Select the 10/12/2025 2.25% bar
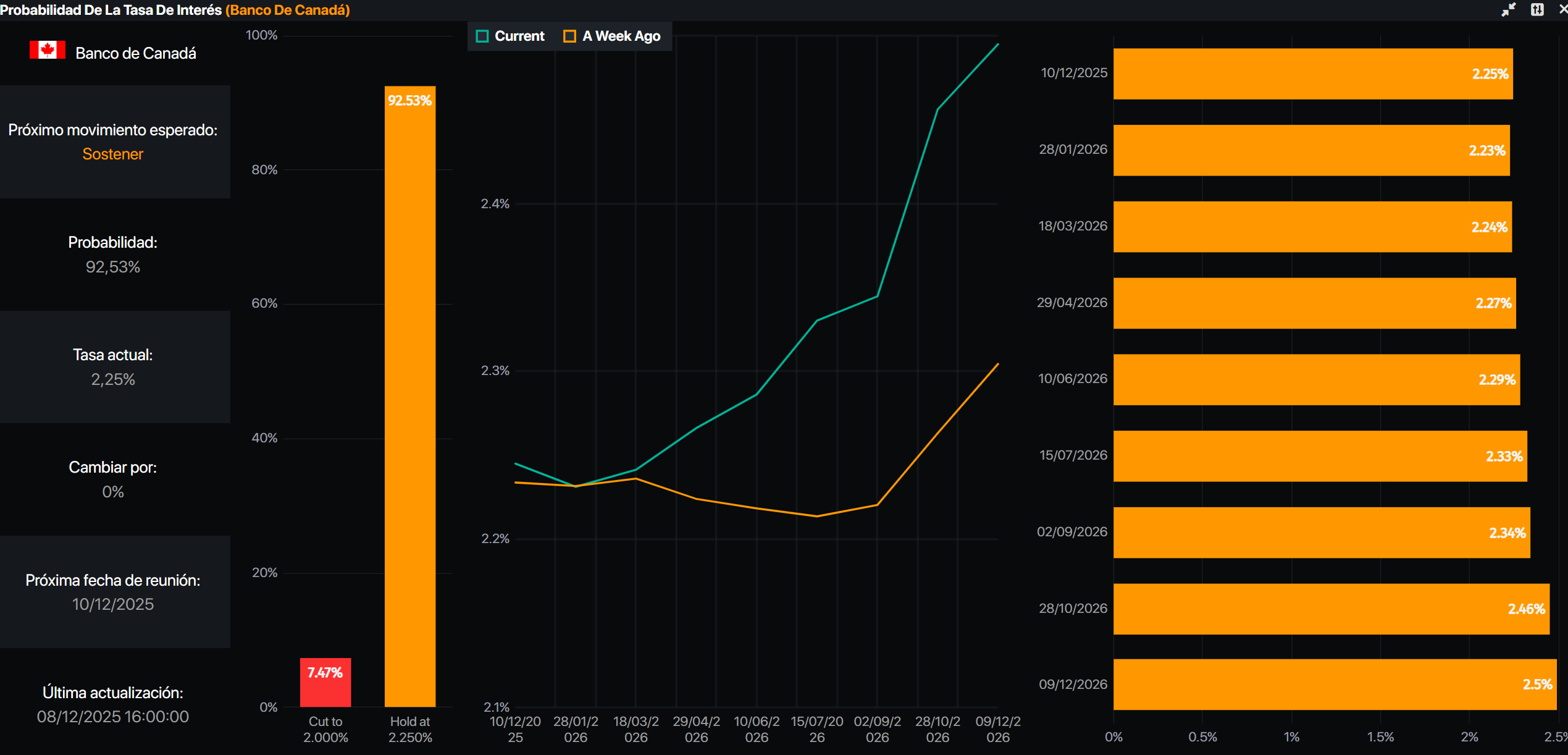 click(x=1312, y=74)
